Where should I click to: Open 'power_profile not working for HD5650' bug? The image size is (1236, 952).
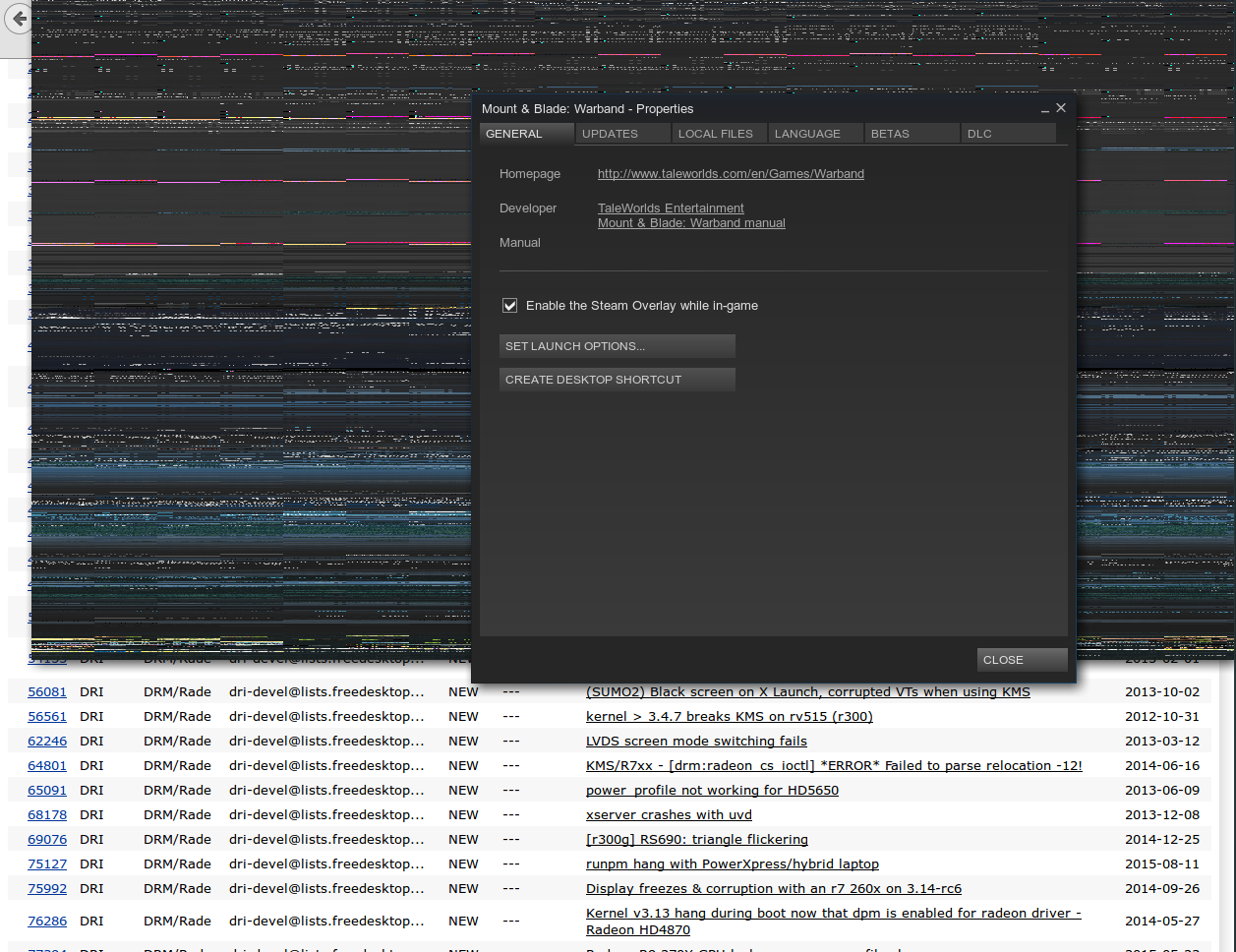click(x=712, y=791)
